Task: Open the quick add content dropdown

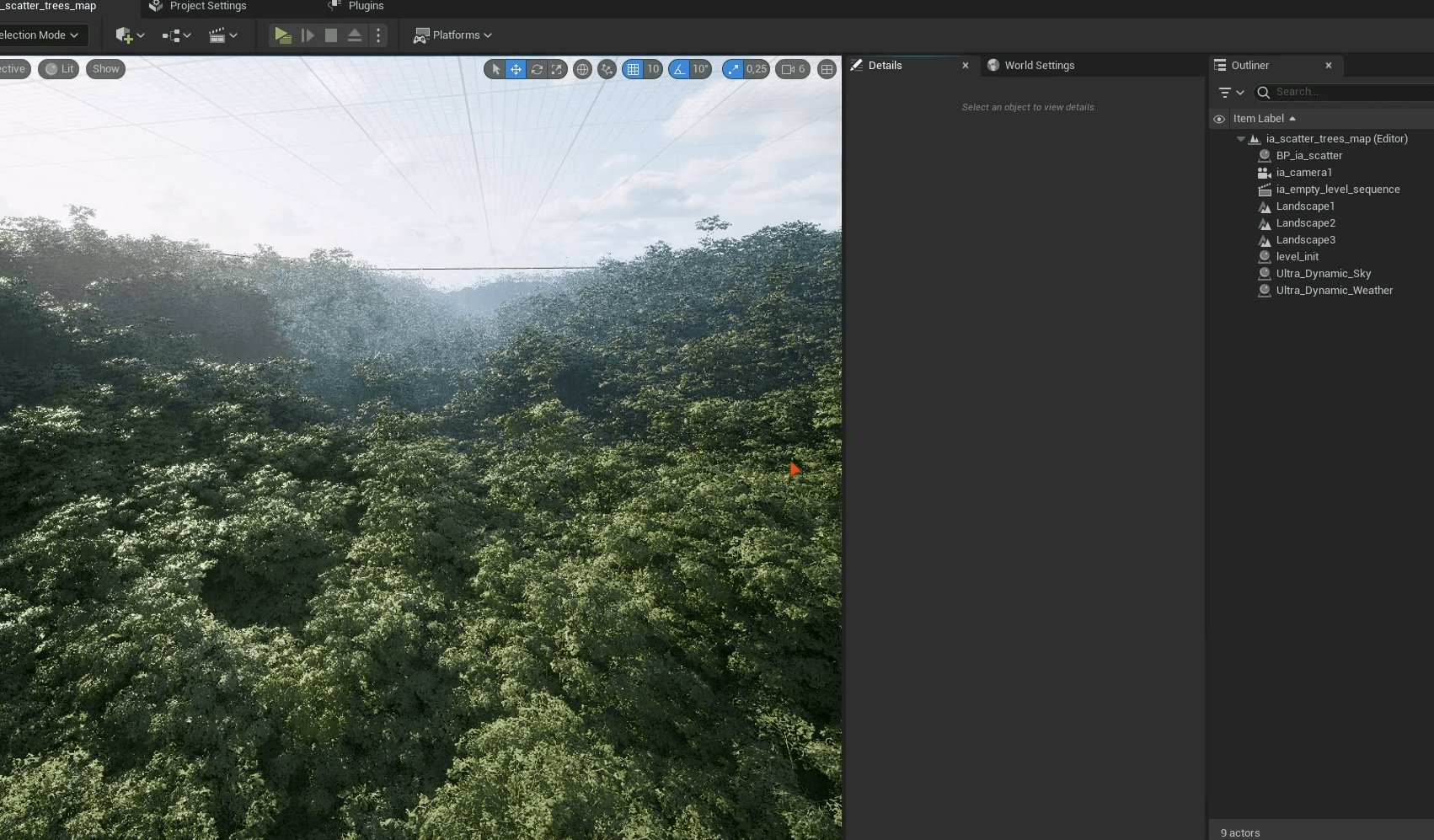Action: tap(131, 35)
